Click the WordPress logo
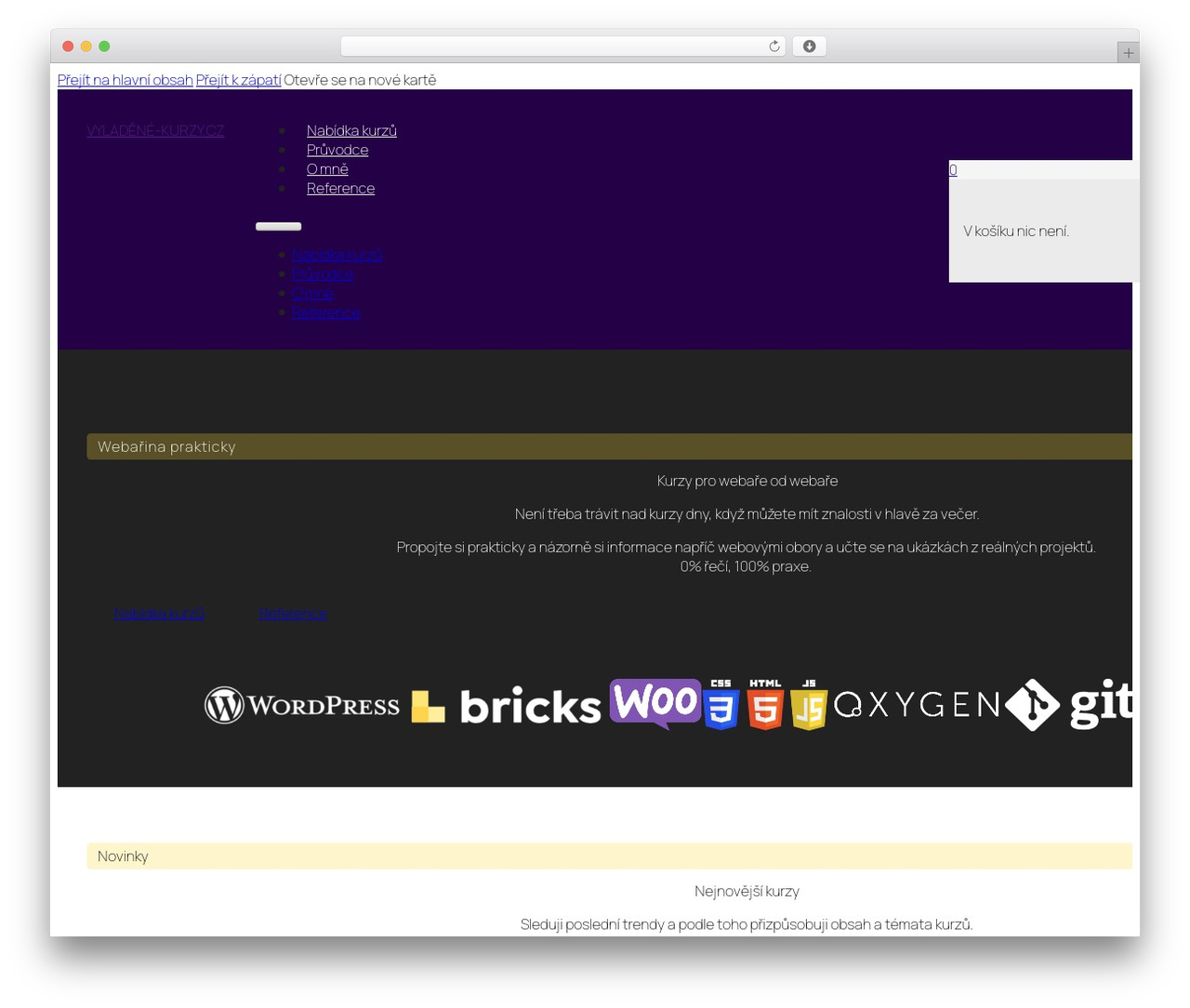The width and height of the screenshot is (1190, 1008). (x=302, y=706)
